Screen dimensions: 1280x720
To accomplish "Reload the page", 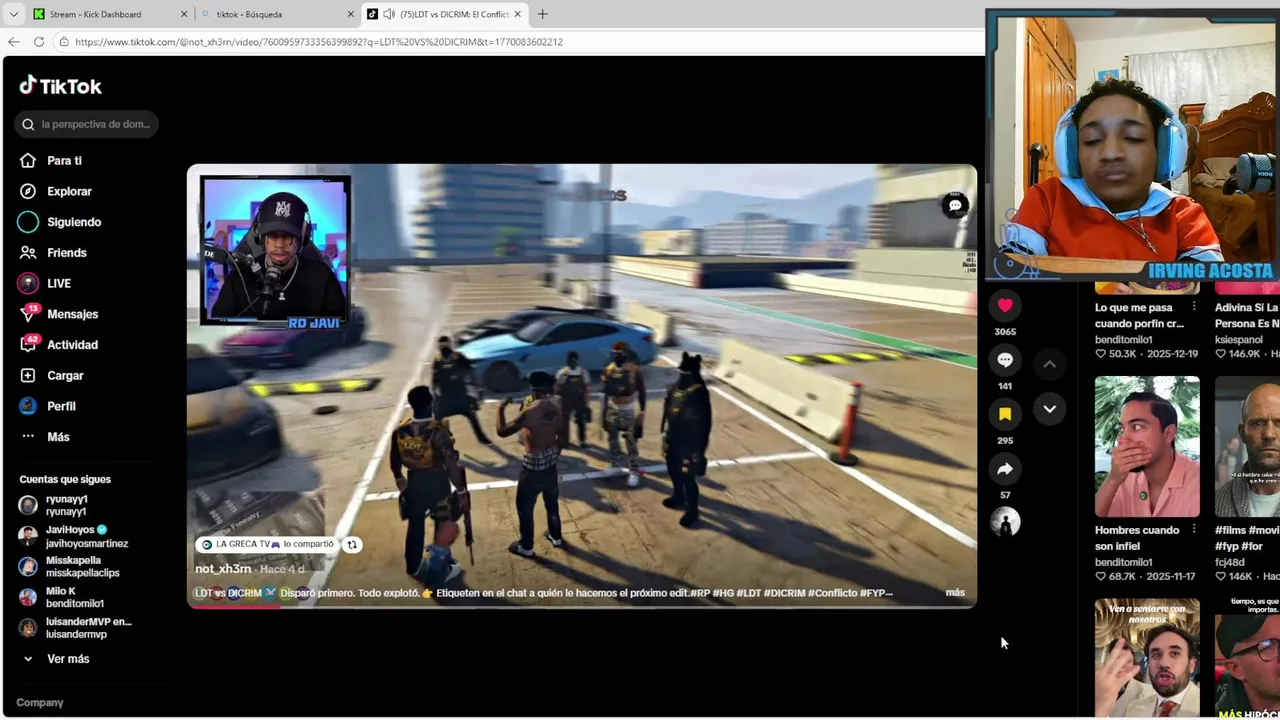I will pos(38,41).
